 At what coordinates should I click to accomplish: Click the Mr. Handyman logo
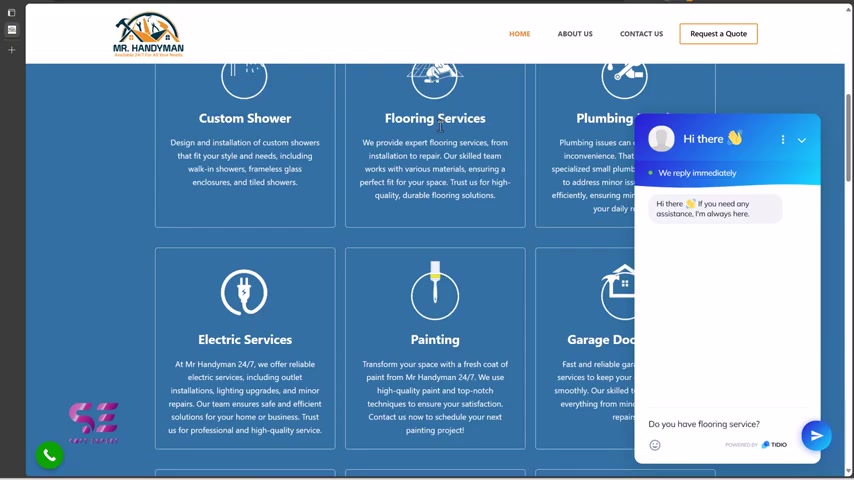pos(148,34)
